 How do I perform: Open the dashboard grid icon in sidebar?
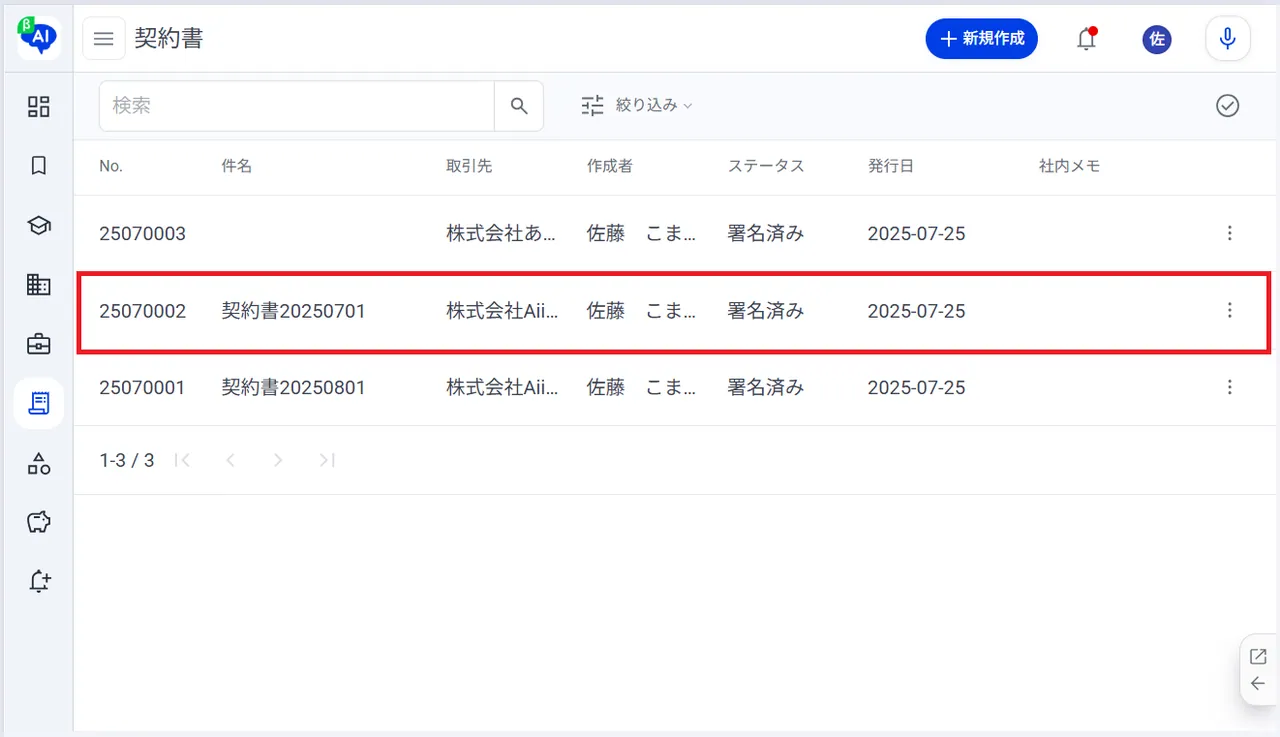coord(38,107)
